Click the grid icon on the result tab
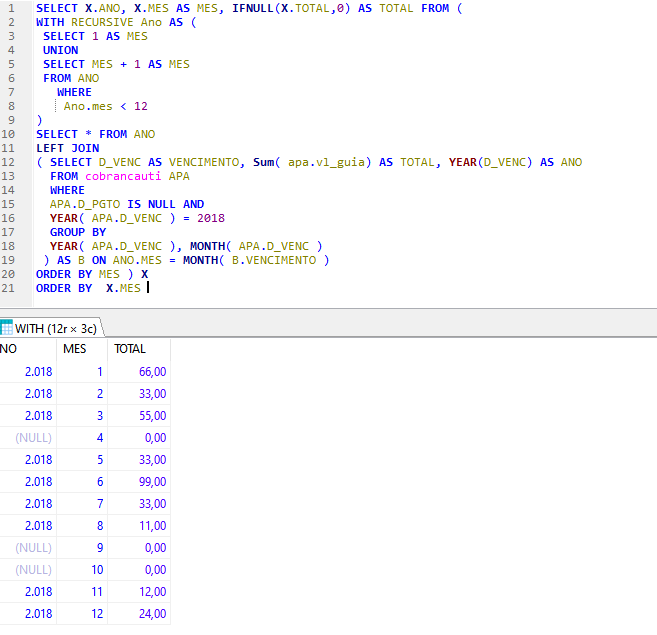Image resolution: width=657 pixels, height=635 pixels. 7,327
